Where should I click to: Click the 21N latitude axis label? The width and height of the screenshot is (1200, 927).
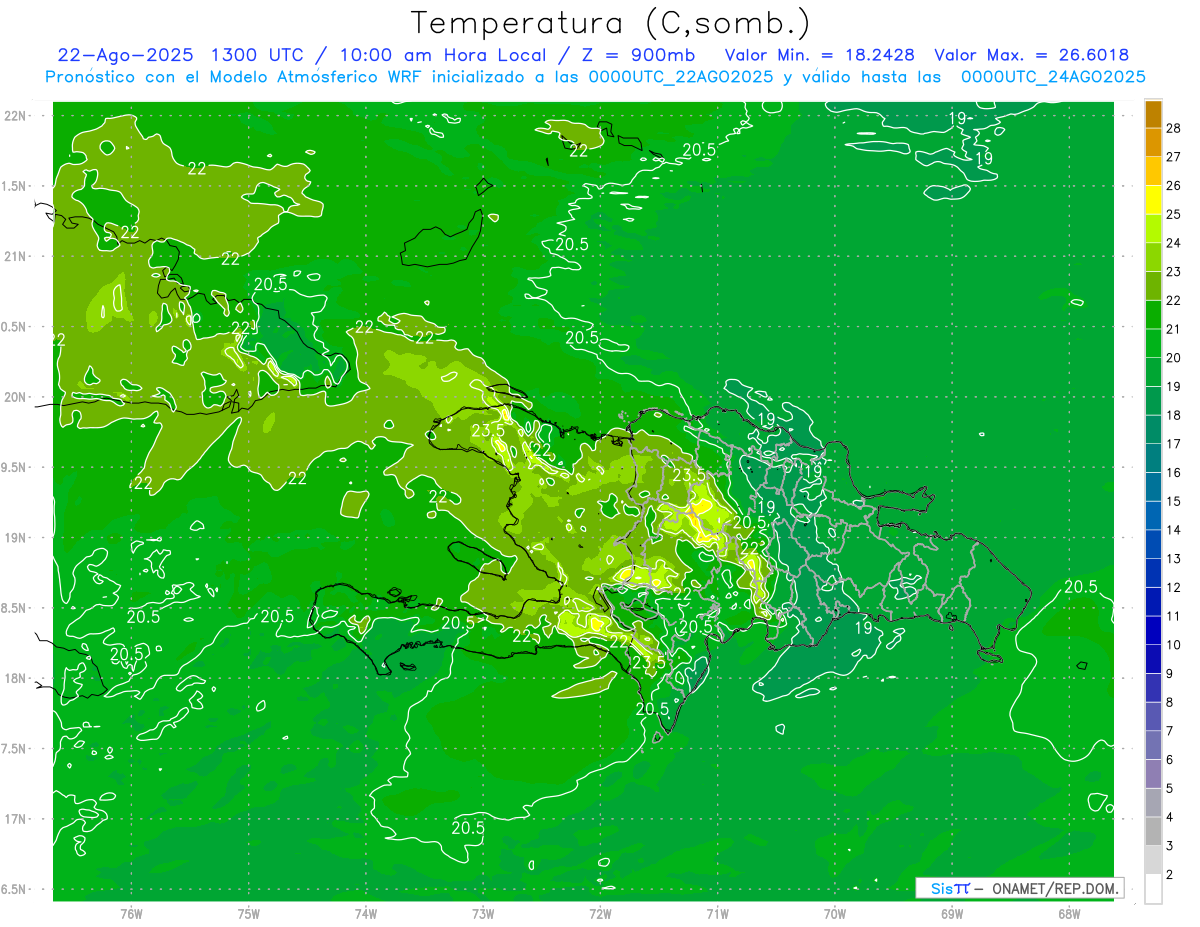pos(15,257)
